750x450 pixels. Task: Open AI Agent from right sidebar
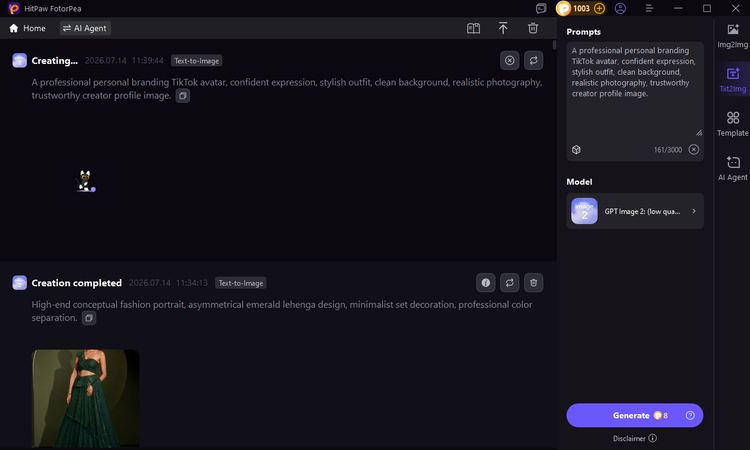732,168
